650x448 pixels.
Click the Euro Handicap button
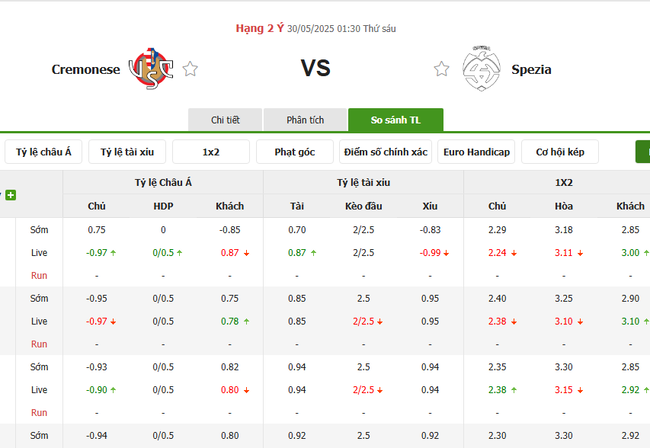pos(476,152)
